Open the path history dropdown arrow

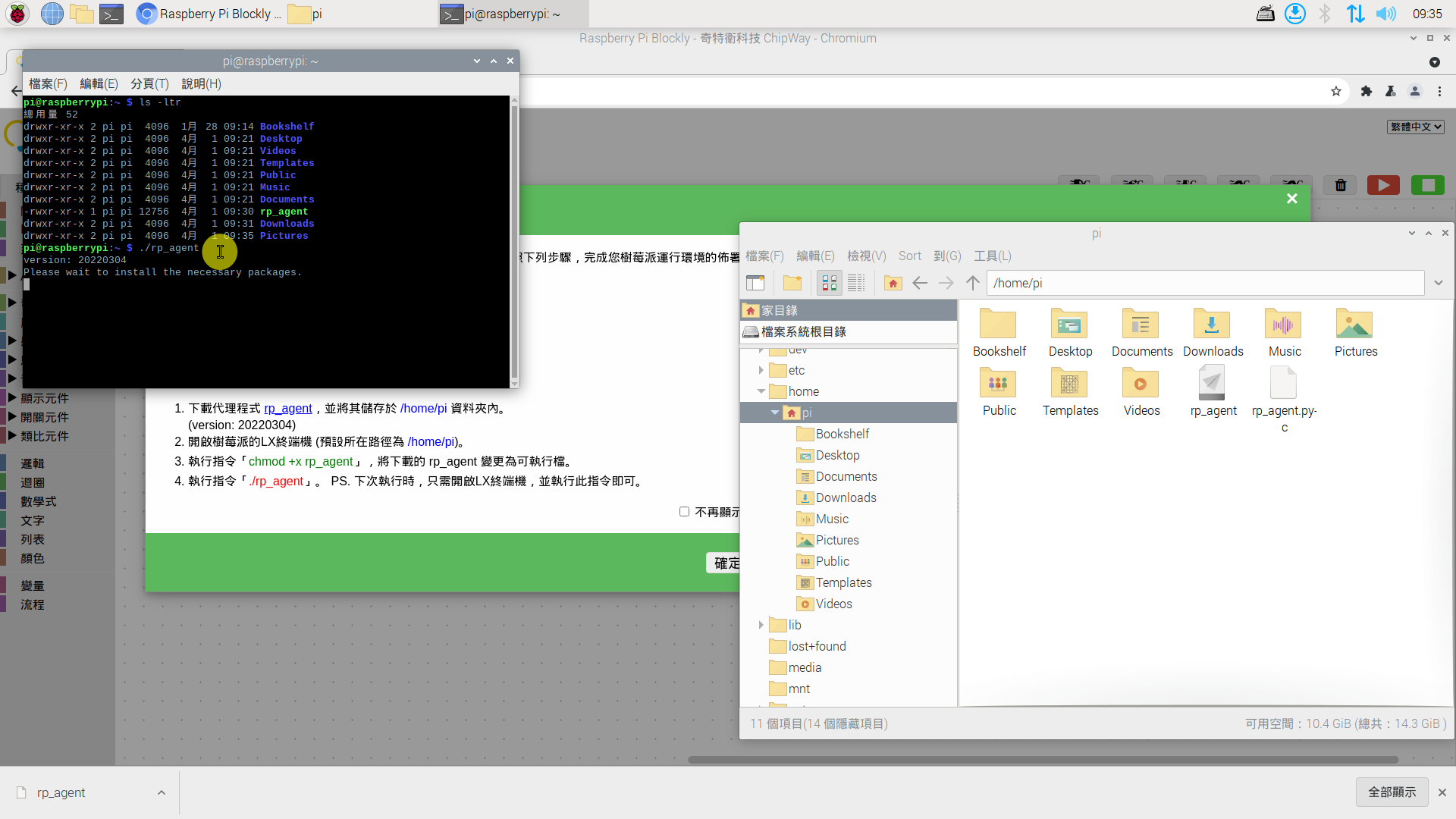pyautogui.click(x=1438, y=283)
